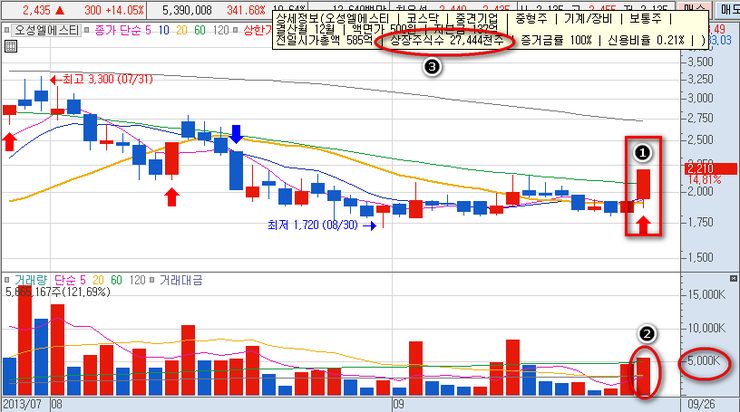Toggle the 상한가 indicator checkbox
The width and height of the screenshot is (740, 412).
pyautogui.click(x=236, y=30)
